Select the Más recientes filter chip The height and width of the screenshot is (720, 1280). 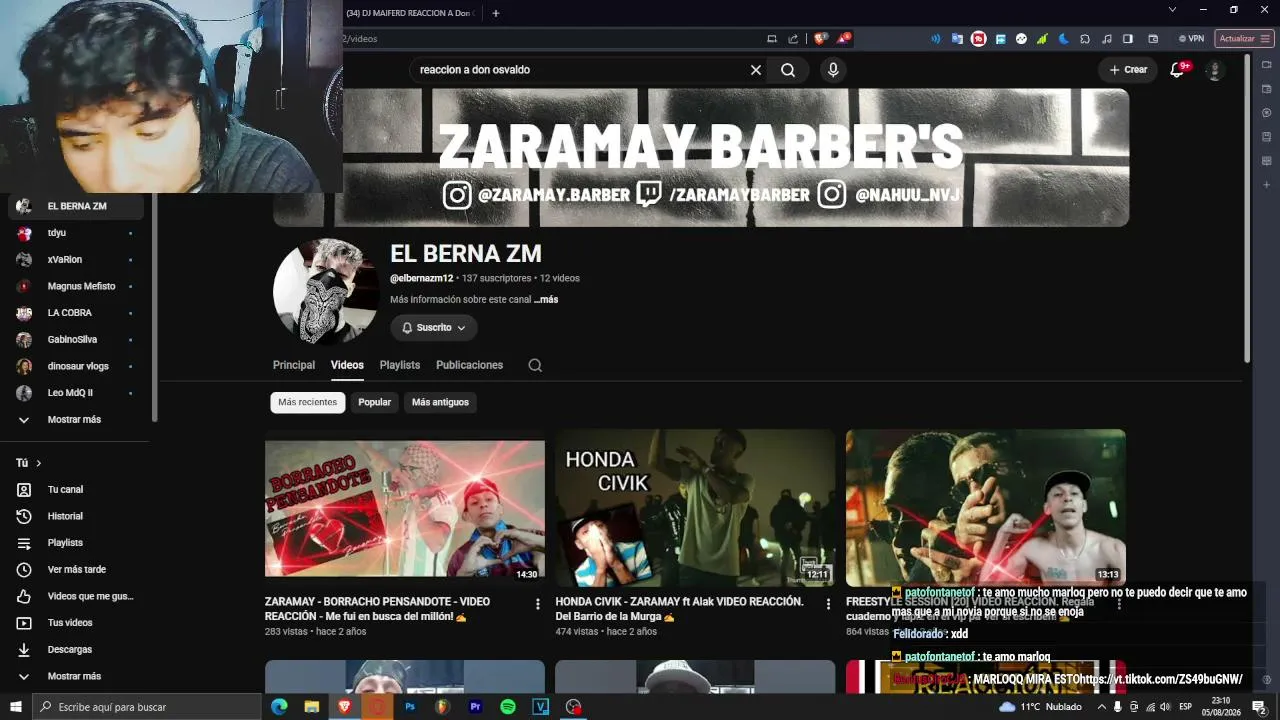[308, 402]
